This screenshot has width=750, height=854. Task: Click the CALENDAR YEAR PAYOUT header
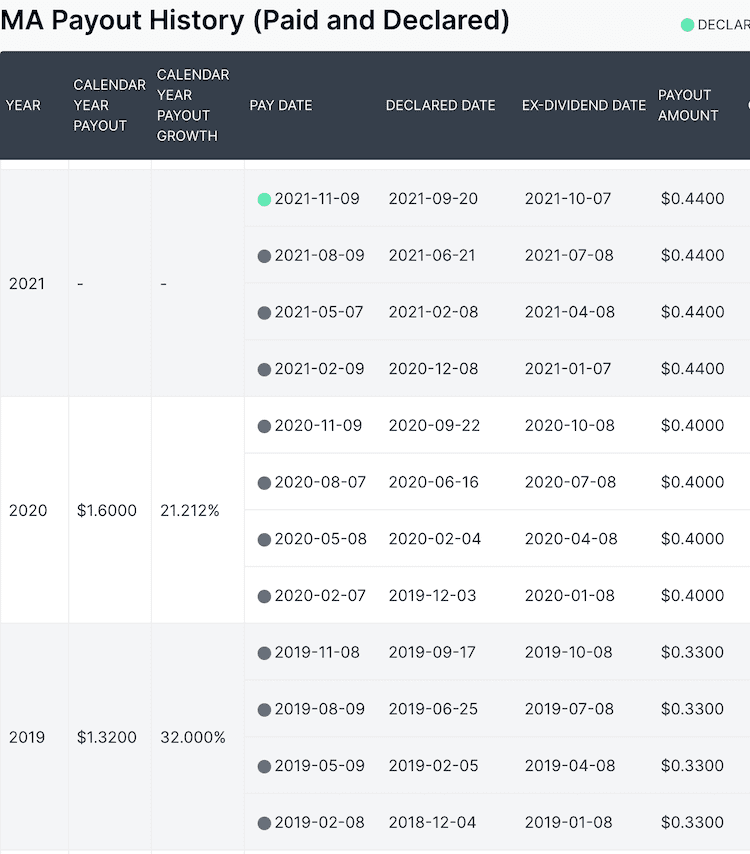click(109, 105)
